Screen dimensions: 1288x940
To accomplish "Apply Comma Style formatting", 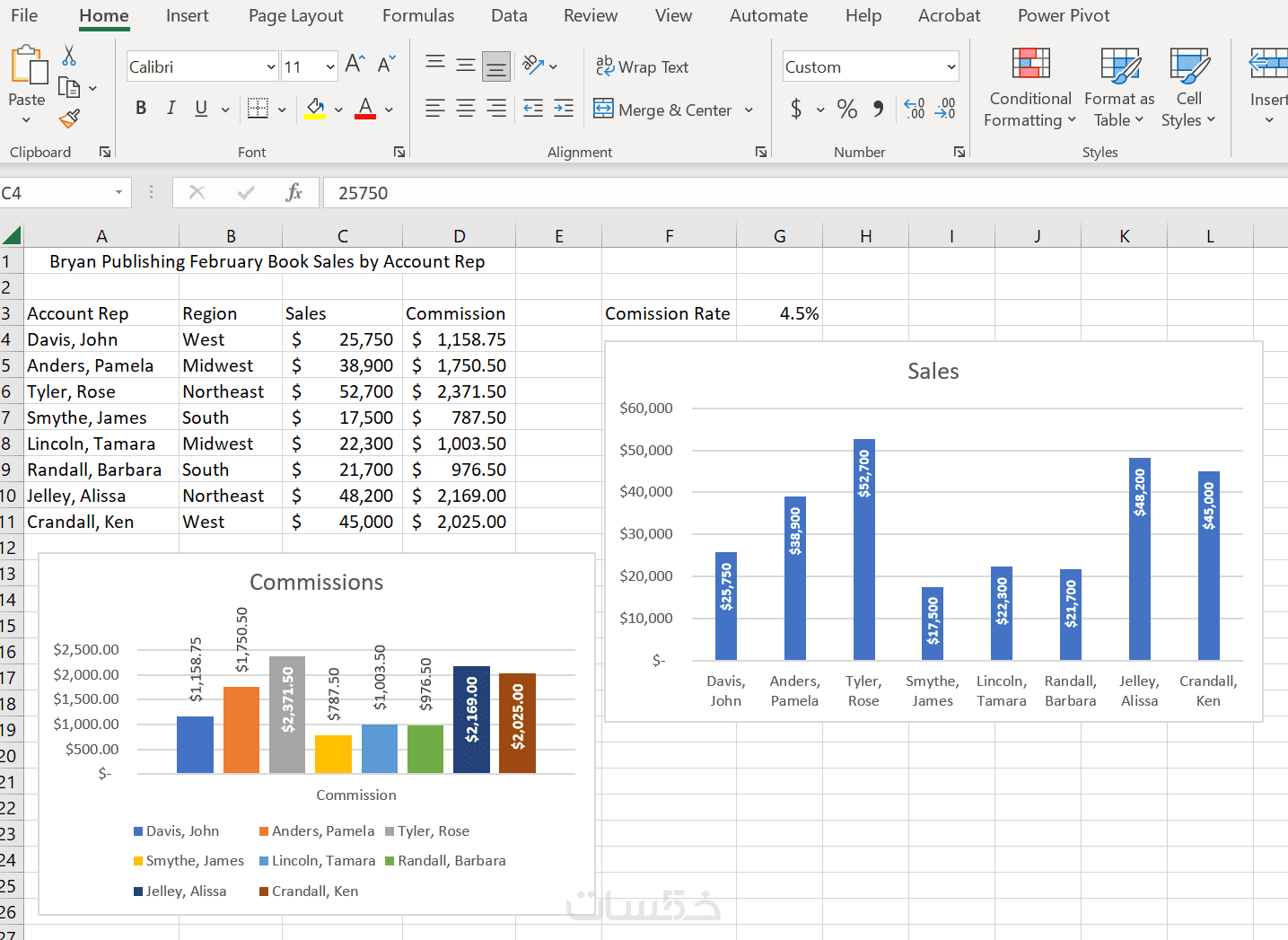I will coord(878,109).
